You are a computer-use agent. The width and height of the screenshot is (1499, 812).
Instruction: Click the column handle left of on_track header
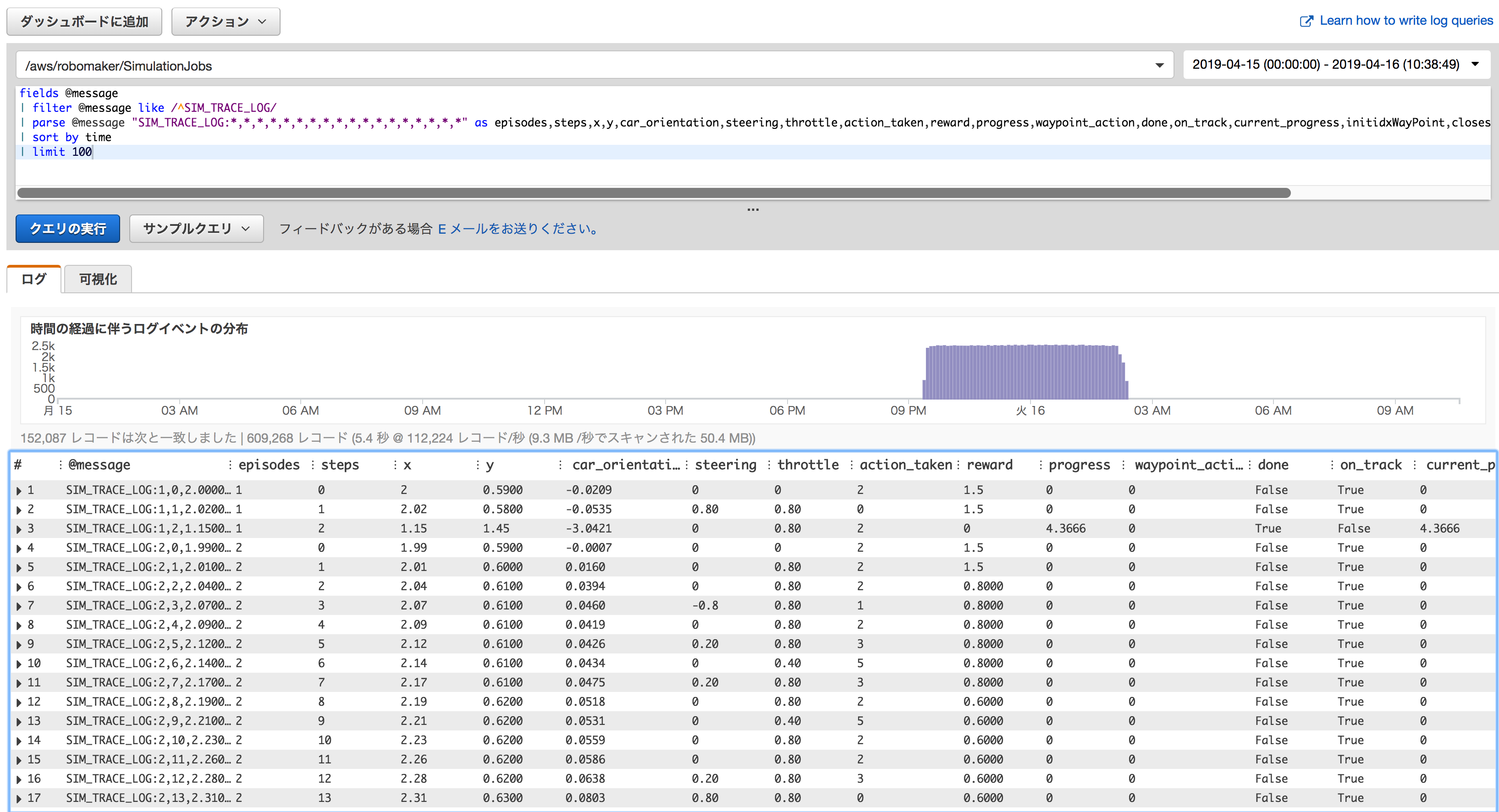(x=1332, y=465)
